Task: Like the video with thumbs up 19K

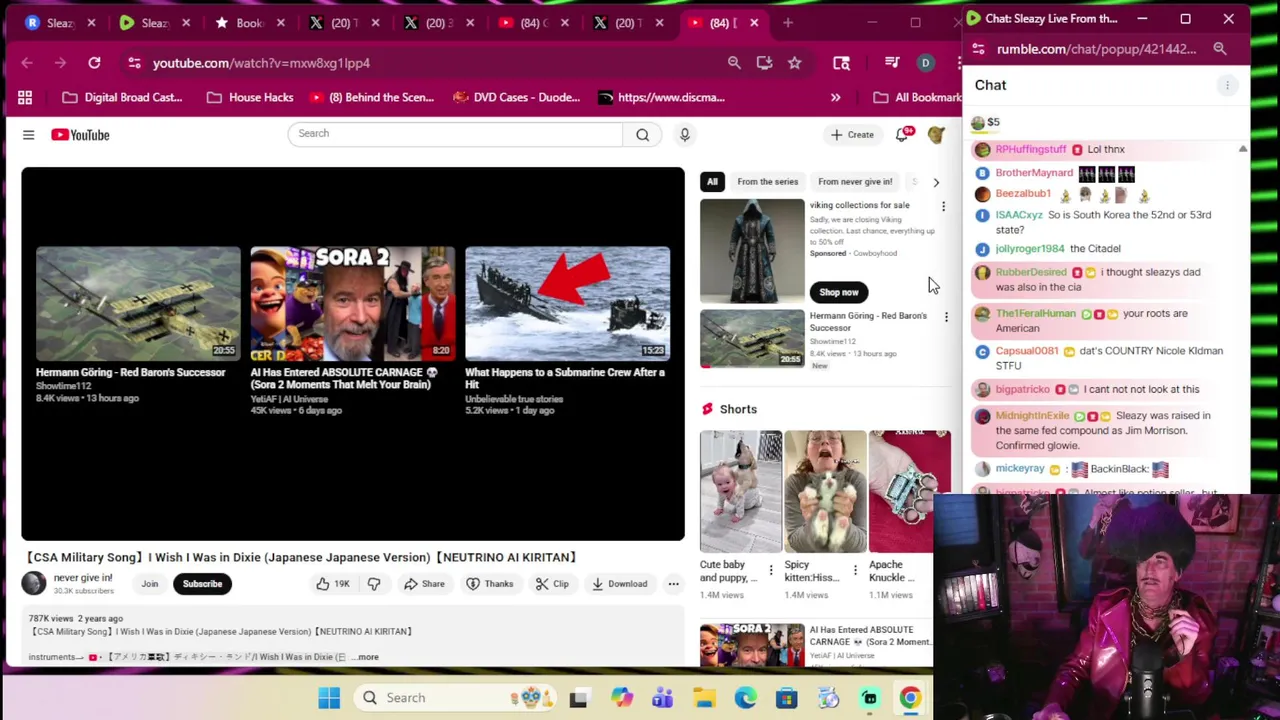Action: click(332, 584)
